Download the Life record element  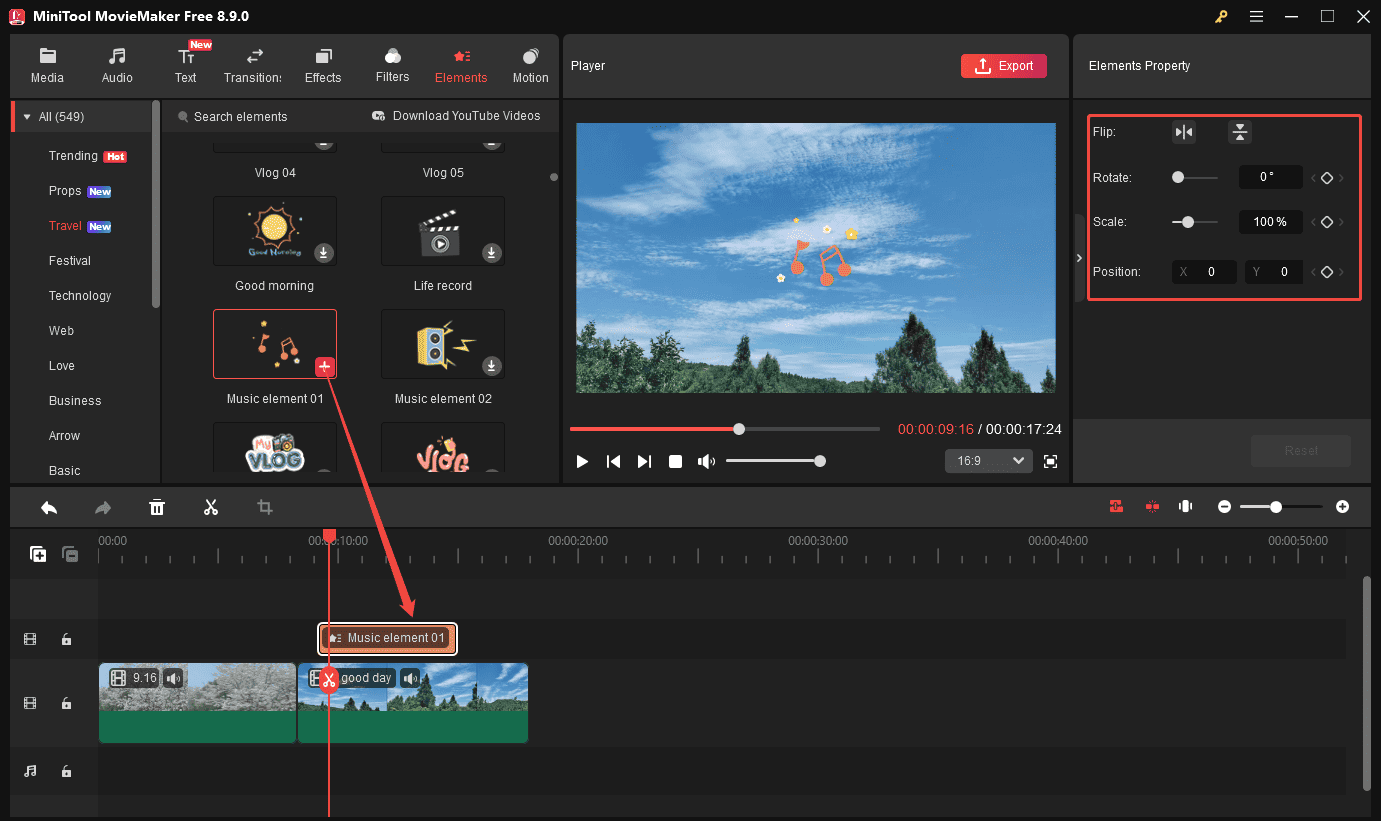(492, 253)
